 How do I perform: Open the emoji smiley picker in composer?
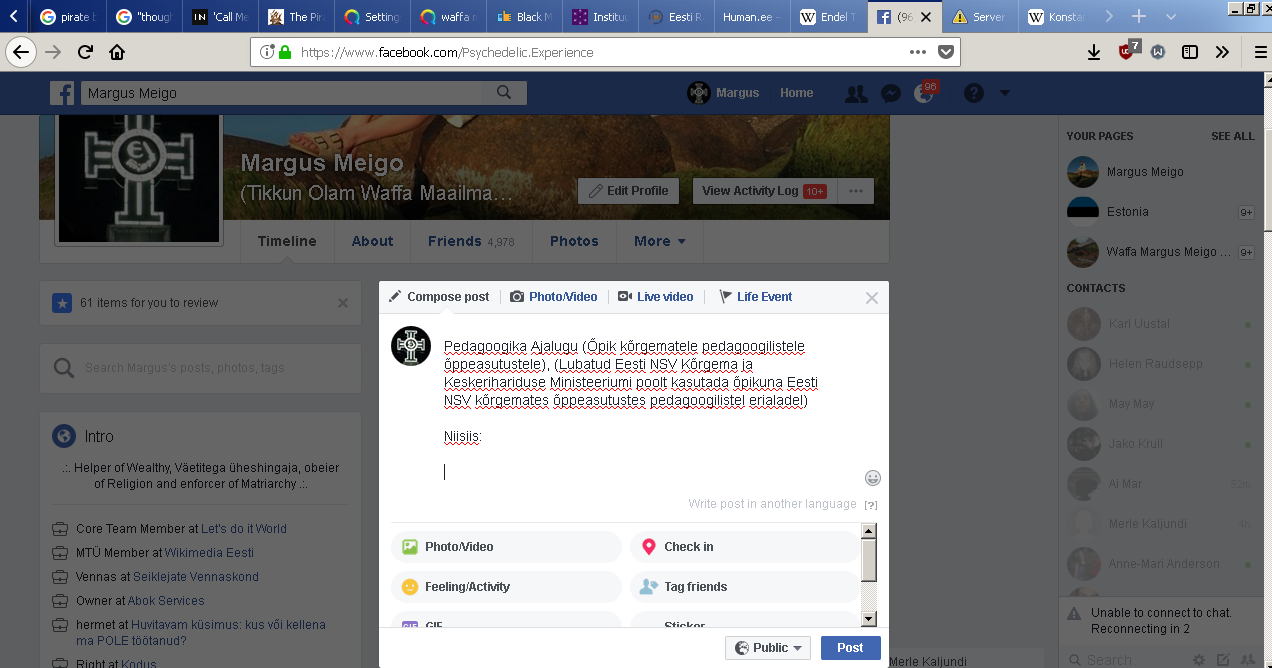(873, 478)
